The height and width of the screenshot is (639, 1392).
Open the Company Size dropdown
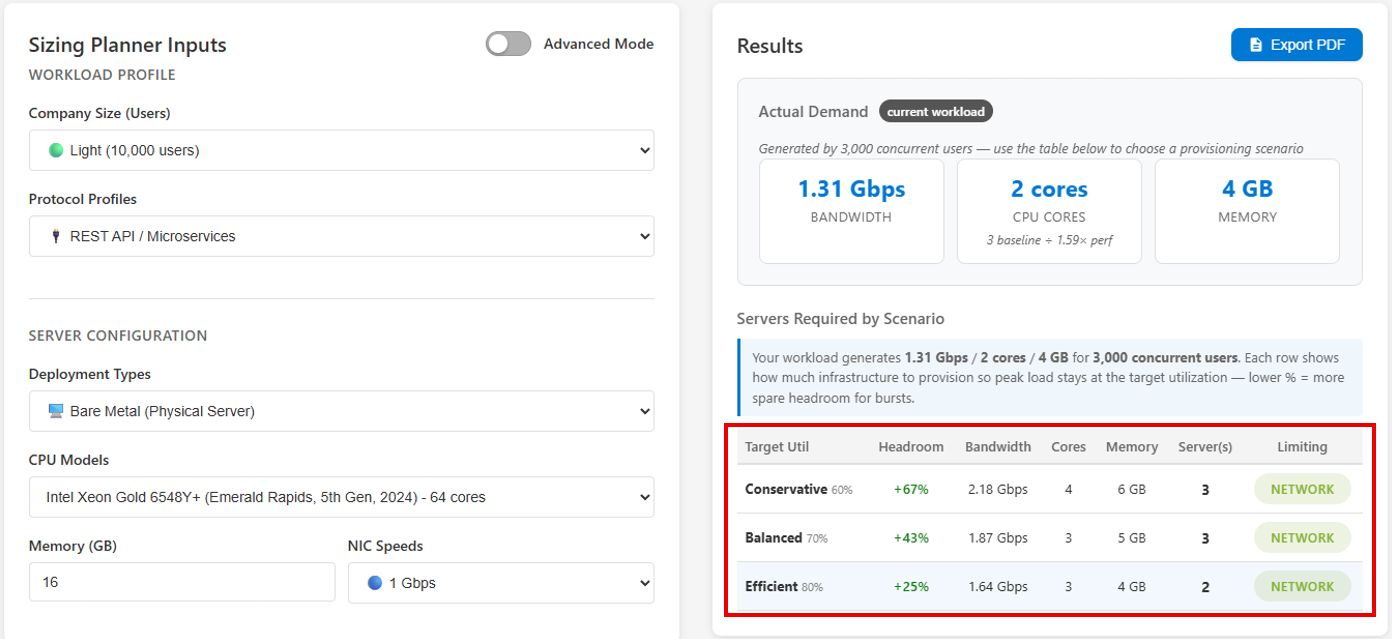click(x=341, y=150)
